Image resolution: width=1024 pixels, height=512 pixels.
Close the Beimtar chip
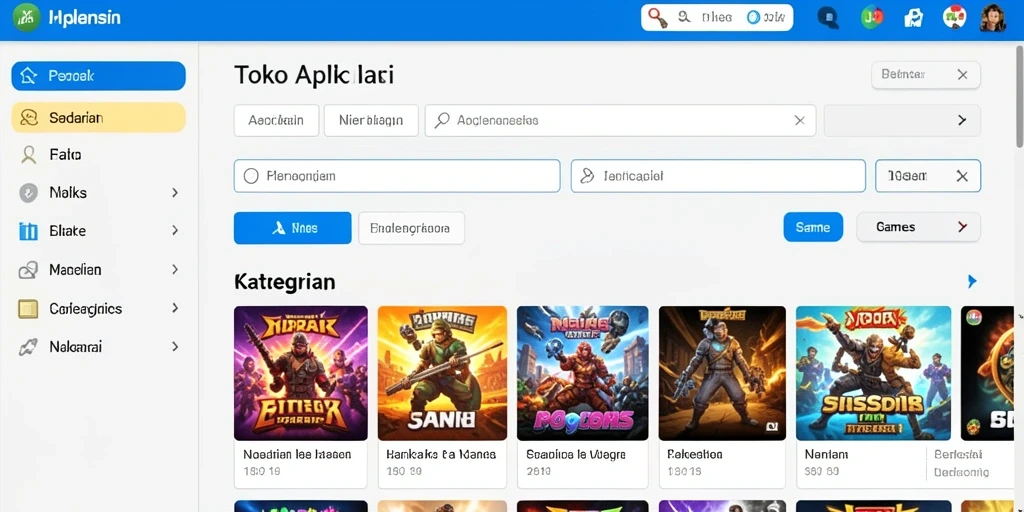962,75
